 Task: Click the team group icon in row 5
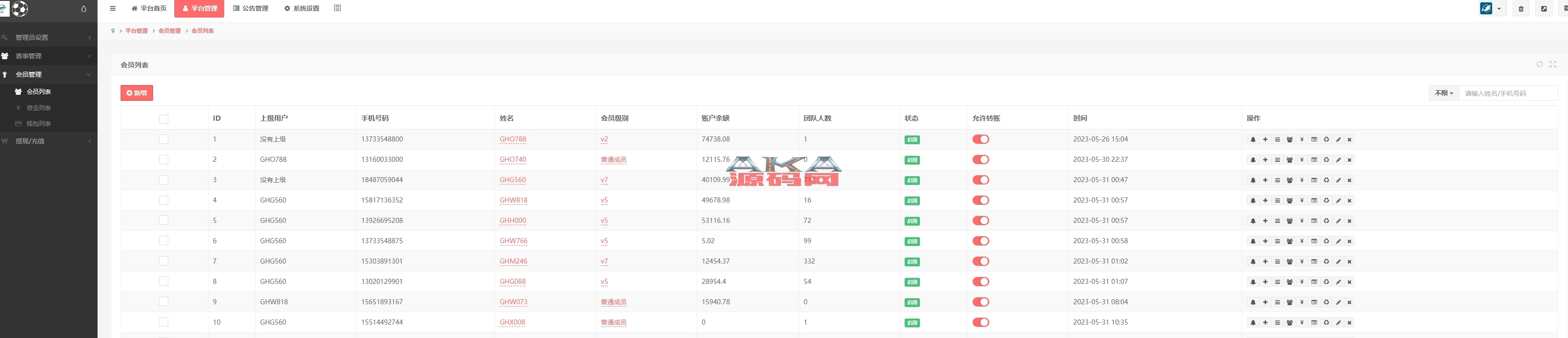tap(1289, 221)
